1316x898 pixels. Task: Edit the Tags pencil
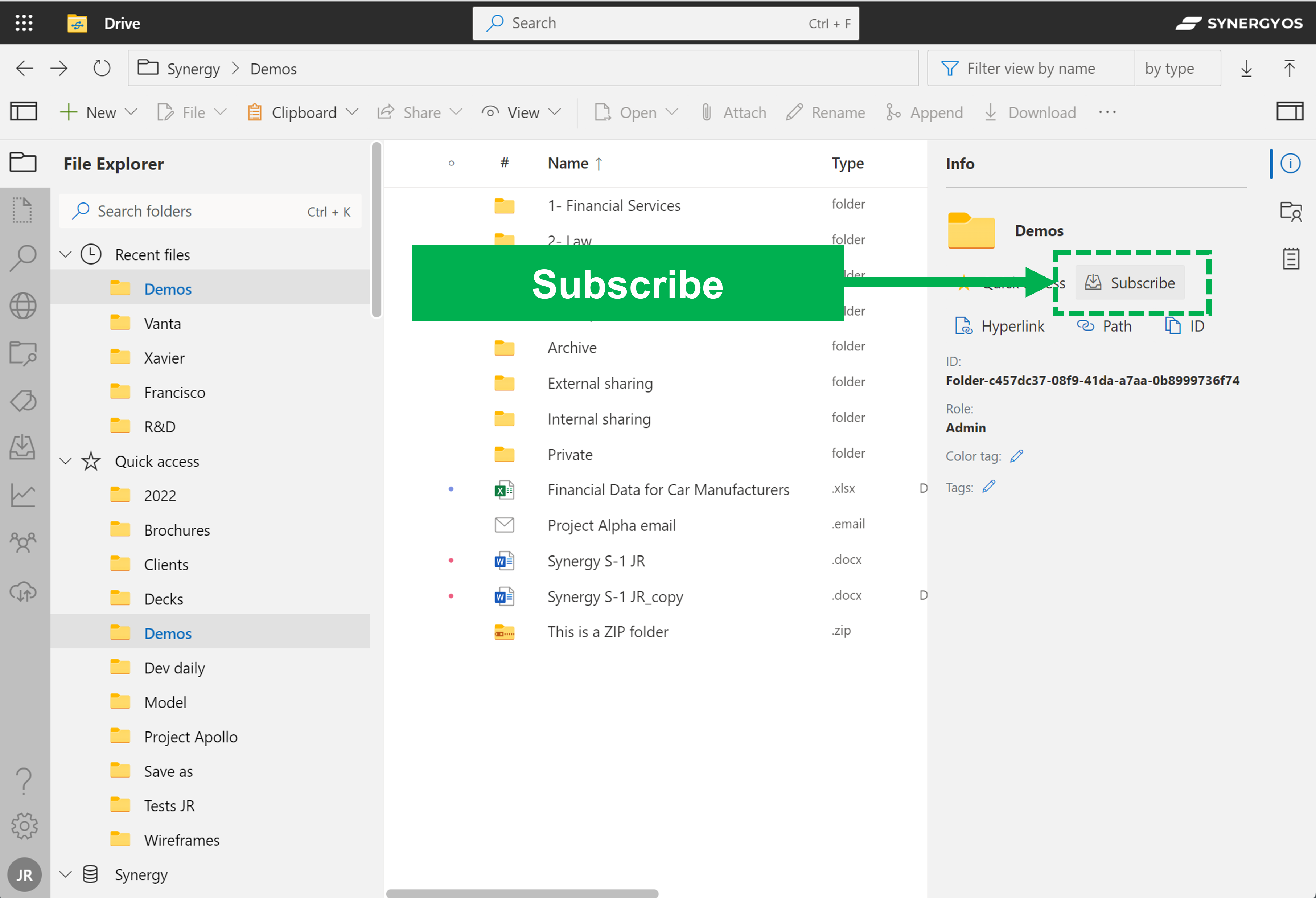[989, 487]
